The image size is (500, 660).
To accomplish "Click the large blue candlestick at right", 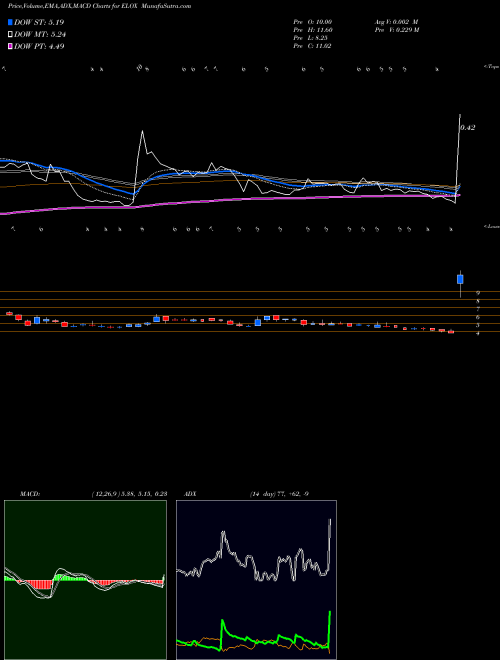I will tap(460, 279).
